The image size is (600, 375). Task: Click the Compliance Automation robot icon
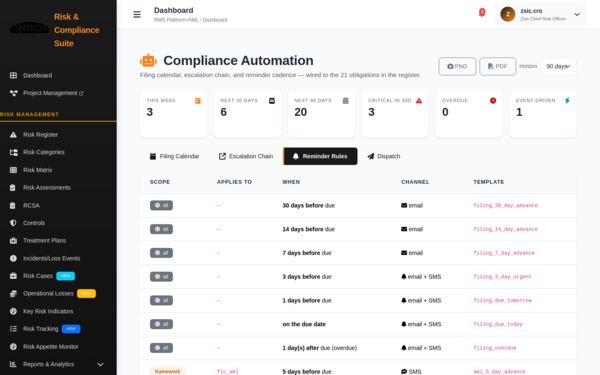[148, 60]
